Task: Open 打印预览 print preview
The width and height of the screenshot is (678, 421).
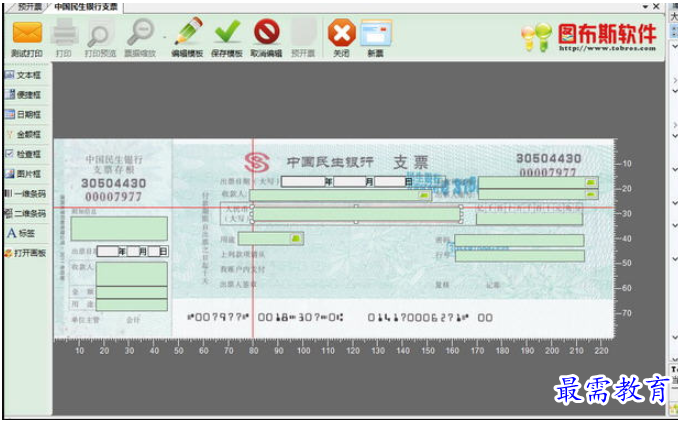Action: click(100, 33)
